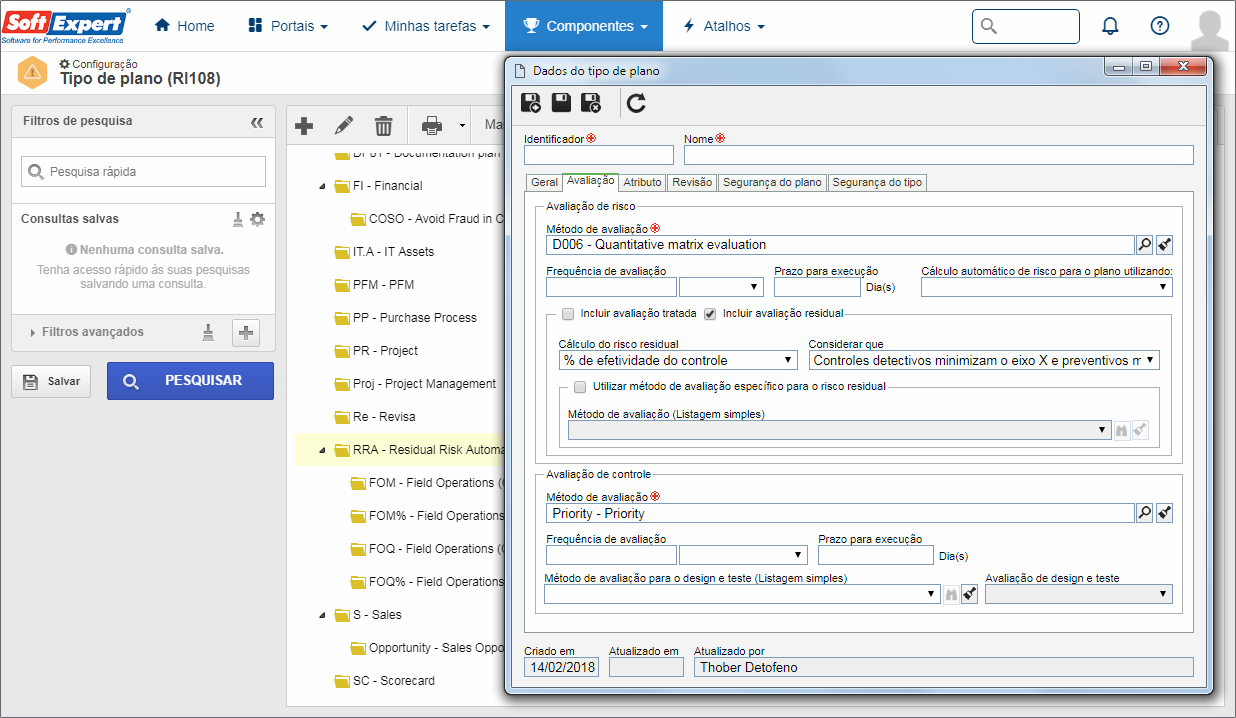The width and height of the screenshot is (1236, 718).
Task: Click the refresh arrow icon in the dialog
Action: pos(636,102)
